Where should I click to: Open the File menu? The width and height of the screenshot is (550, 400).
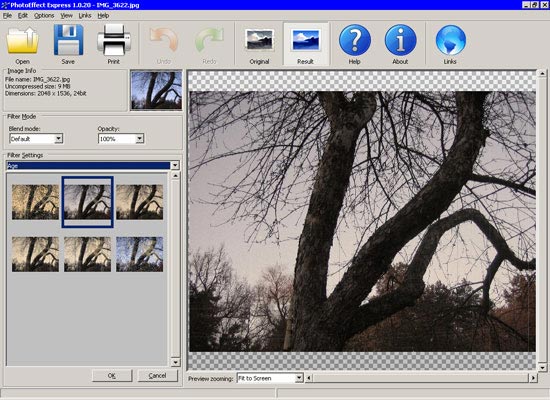[x=7, y=15]
